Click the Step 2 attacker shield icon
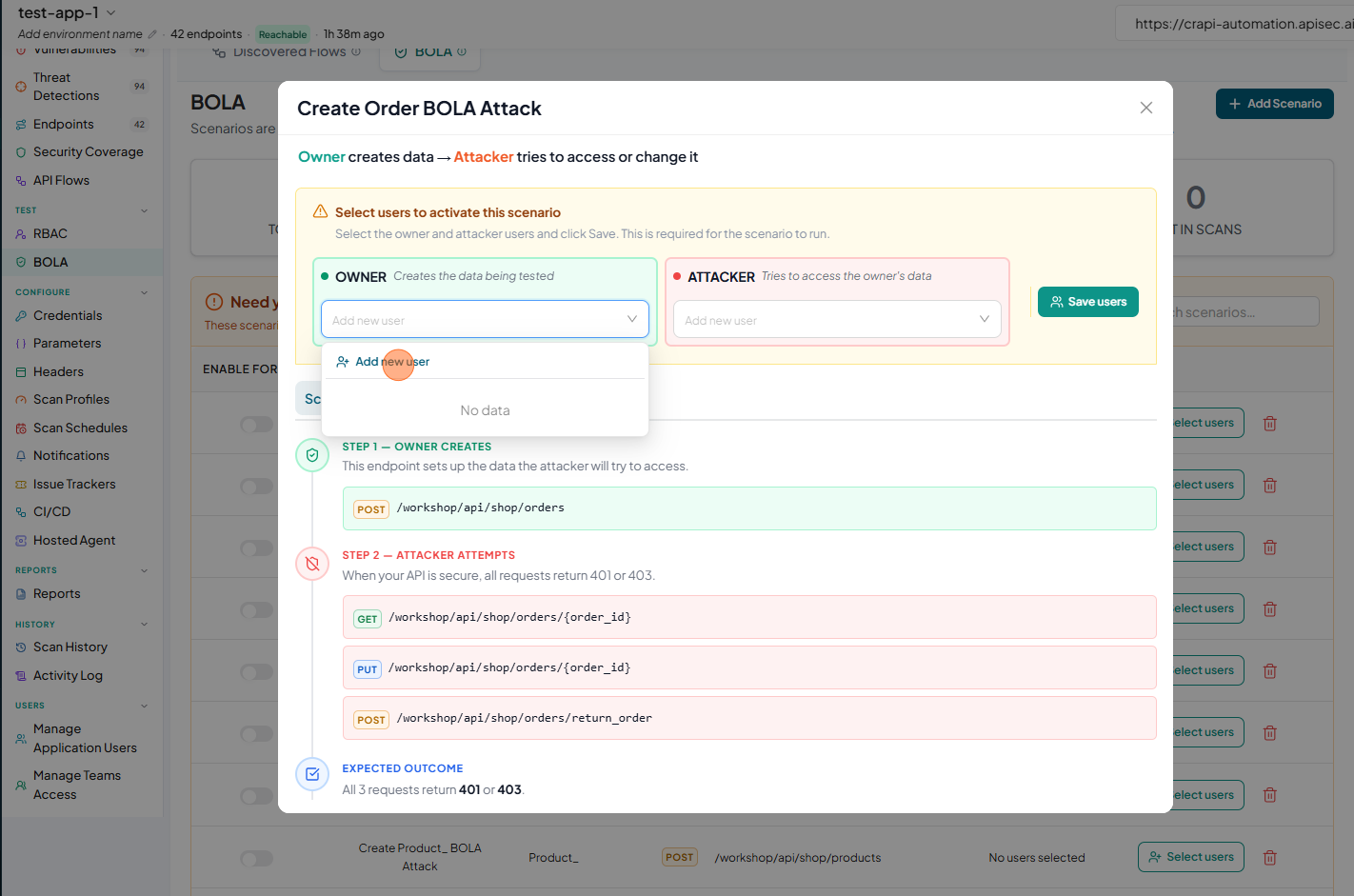 tap(312, 564)
